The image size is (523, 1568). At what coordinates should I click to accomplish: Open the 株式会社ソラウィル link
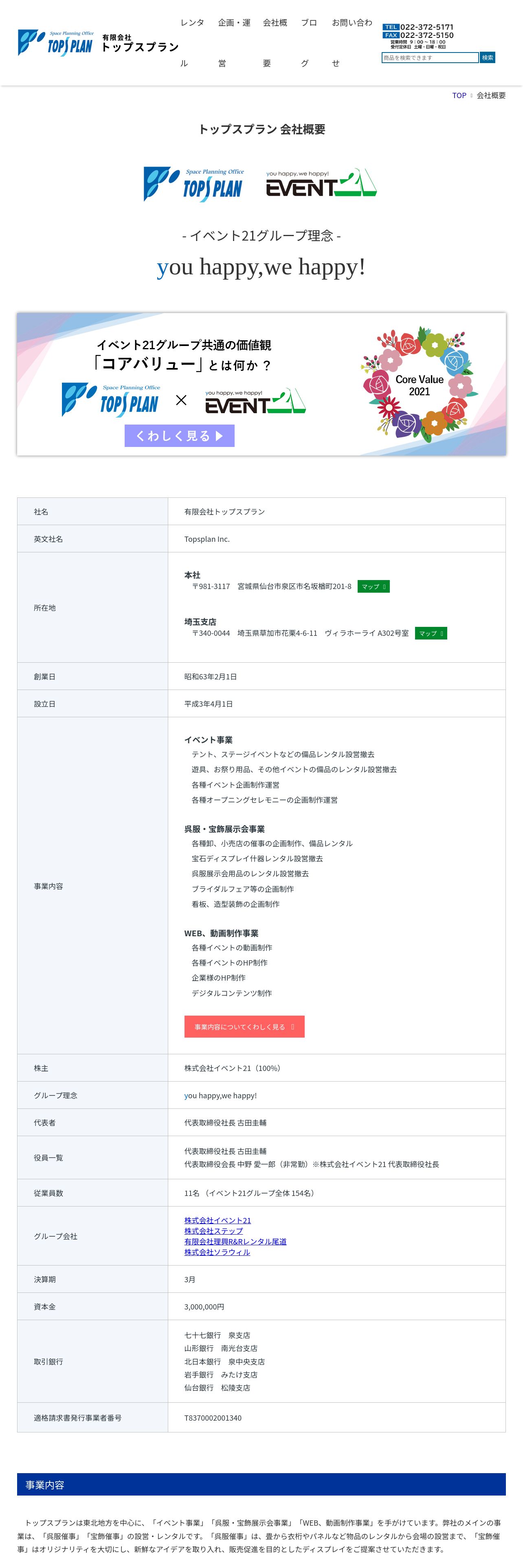218,1252
